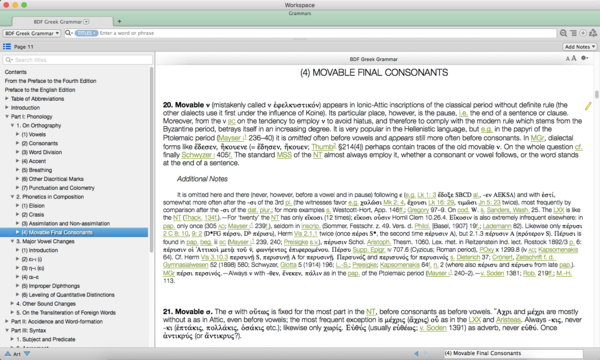600x360 pixels.
Task: Select (5) Improper Diphthongs
Action: point(51,286)
